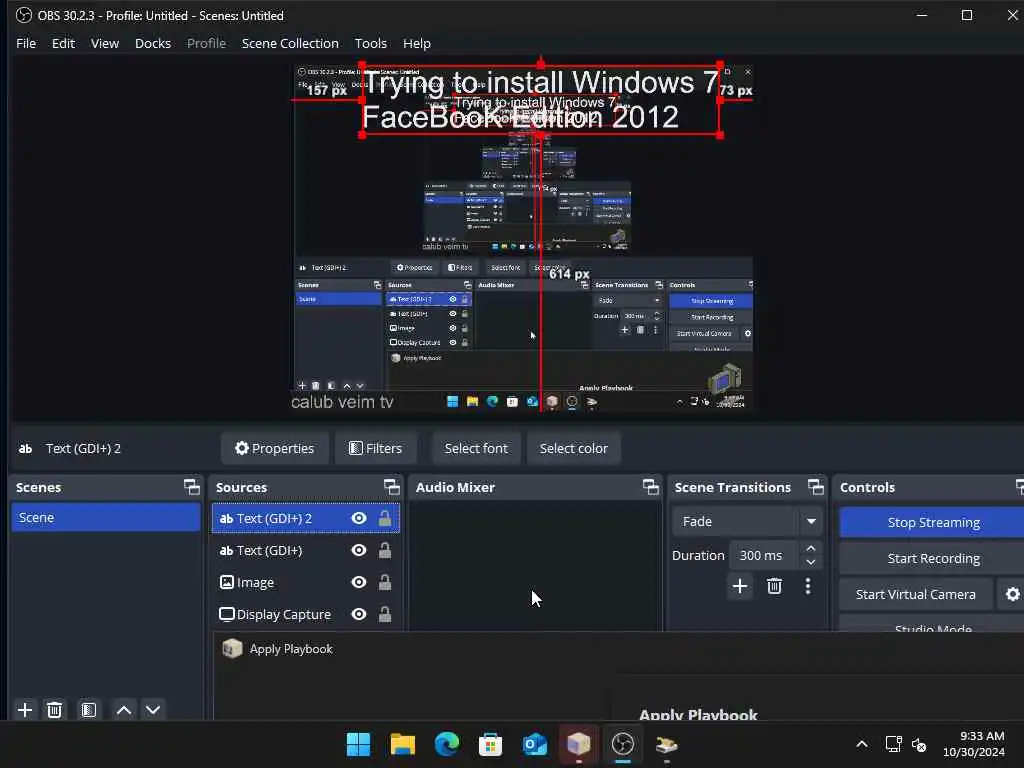This screenshot has width=1024, height=768.
Task: Open scene filters icon in Scenes panel
Action: tap(89, 710)
